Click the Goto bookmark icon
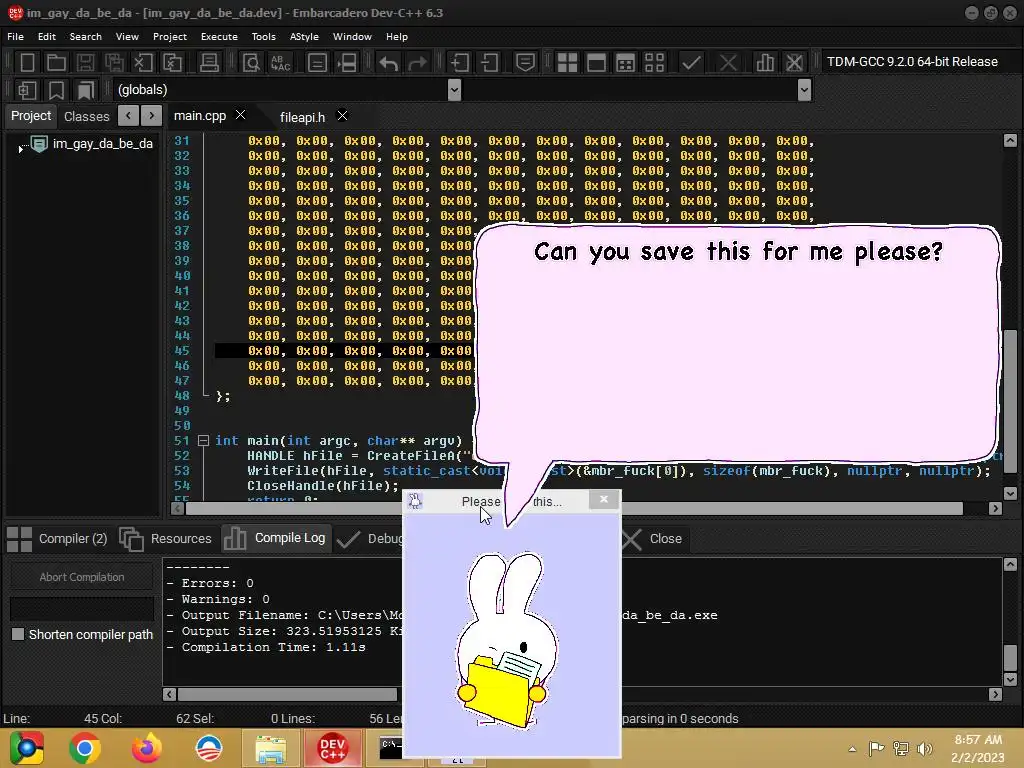The width and height of the screenshot is (1024, 768). click(86, 90)
